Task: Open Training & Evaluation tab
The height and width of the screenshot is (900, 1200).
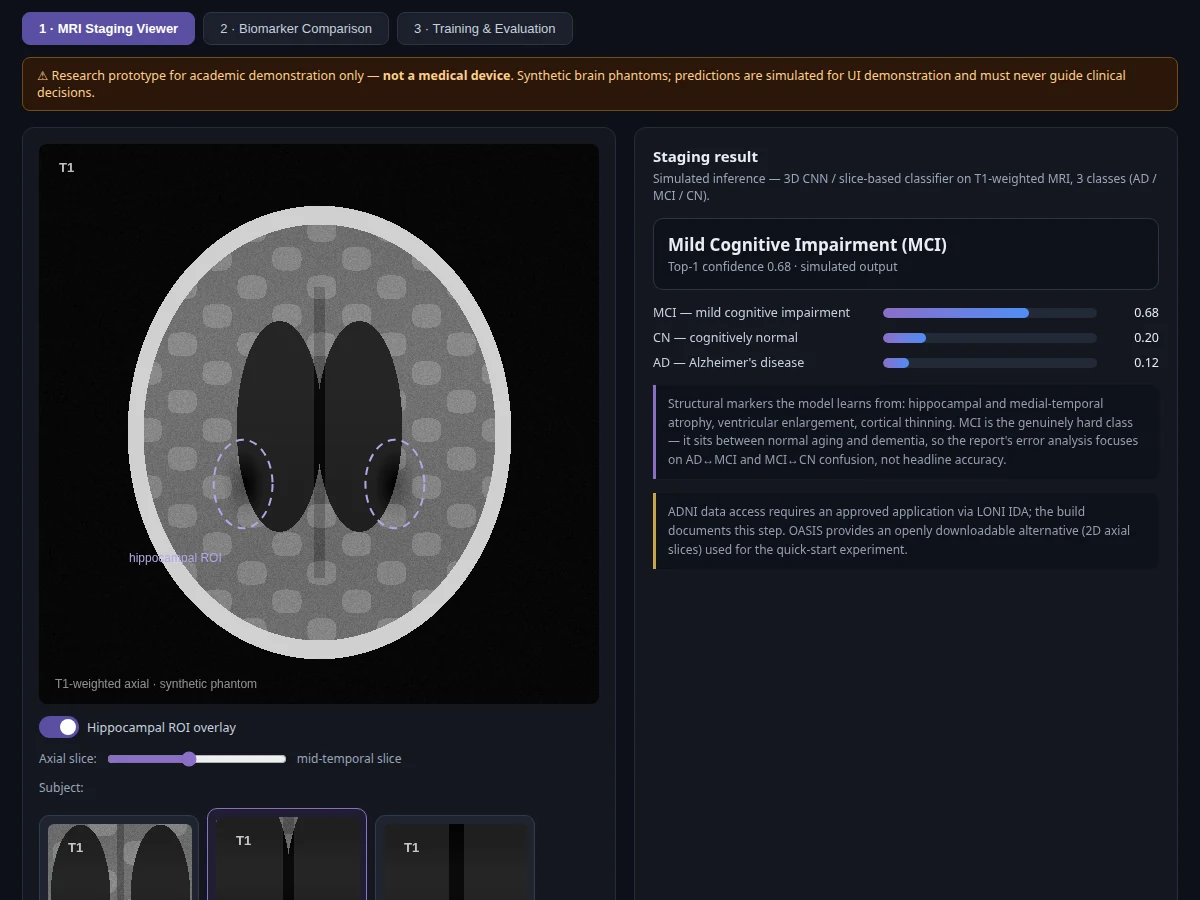Action: point(485,29)
